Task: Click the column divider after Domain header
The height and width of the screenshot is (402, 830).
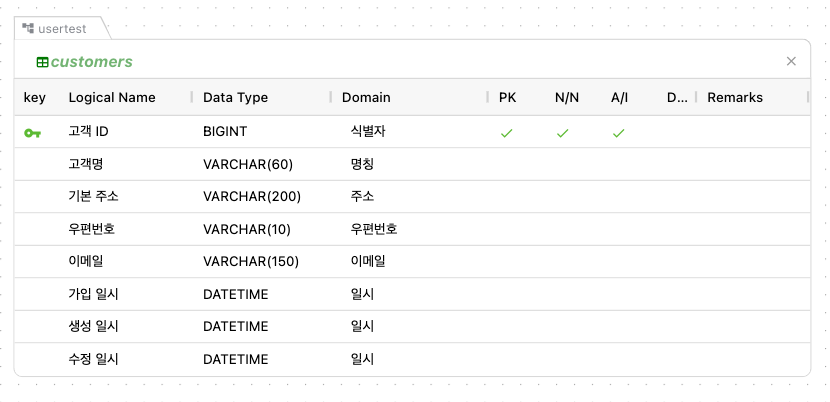Action: coord(488,97)
